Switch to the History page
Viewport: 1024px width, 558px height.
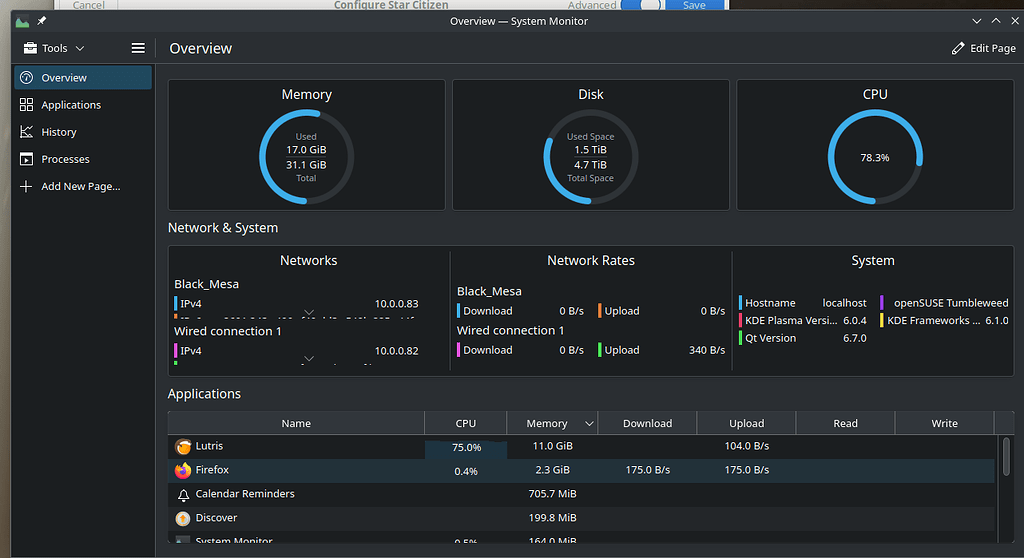click(59, 132)
